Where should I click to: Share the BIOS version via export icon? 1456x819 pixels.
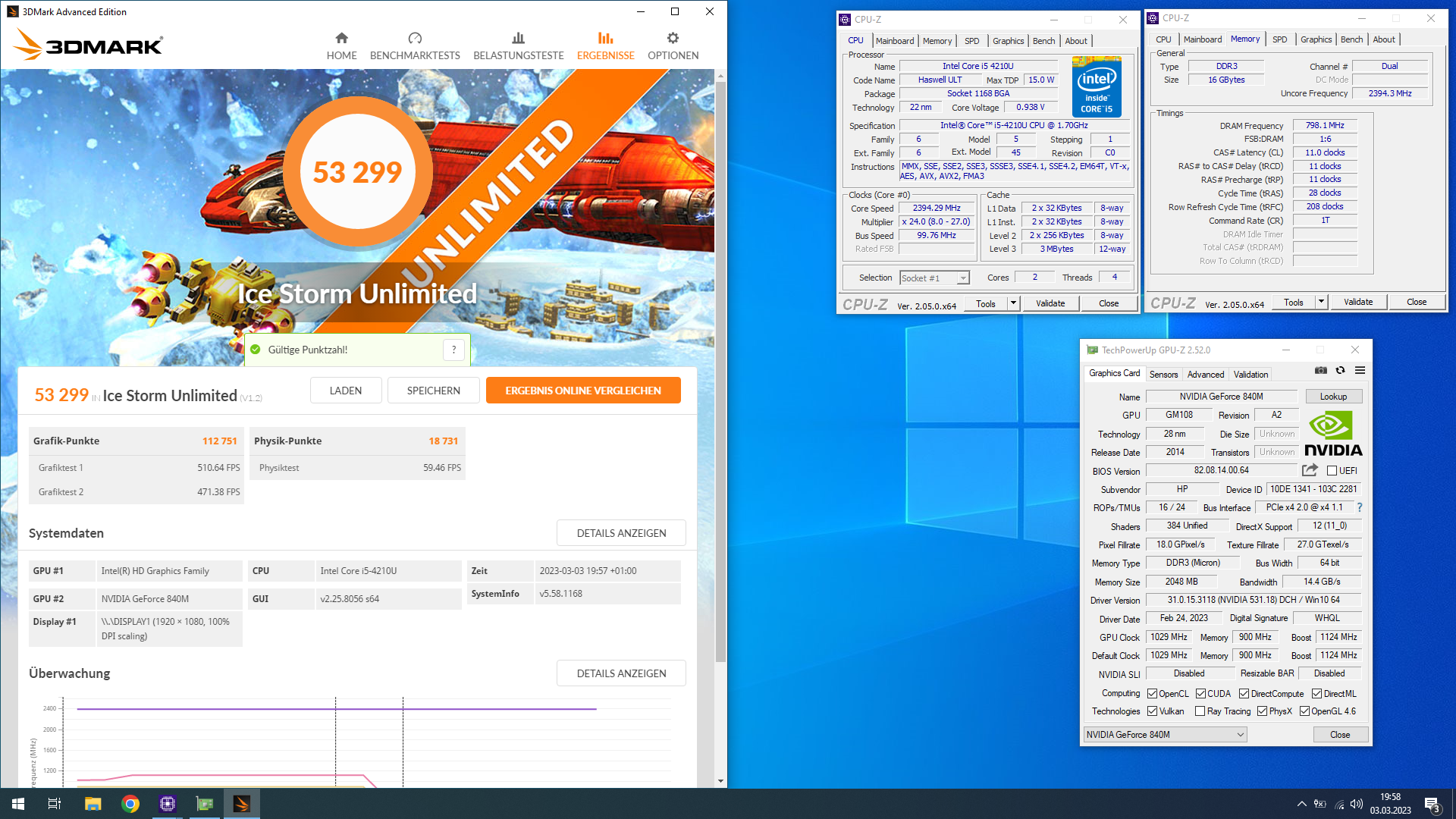(x=1310, y=470)
